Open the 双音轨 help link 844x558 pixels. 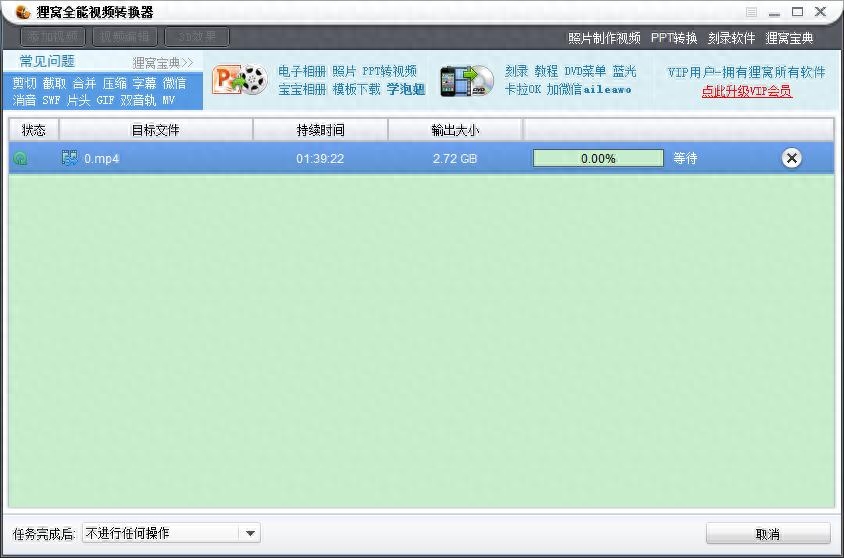click(138, 100)
